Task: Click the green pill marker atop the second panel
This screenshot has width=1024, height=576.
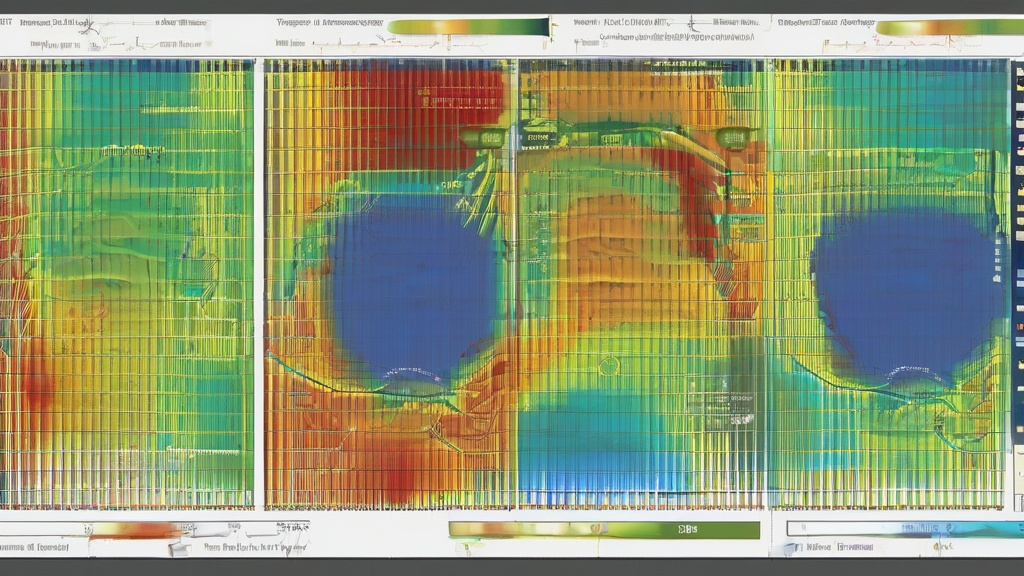Action: point(483,138)
